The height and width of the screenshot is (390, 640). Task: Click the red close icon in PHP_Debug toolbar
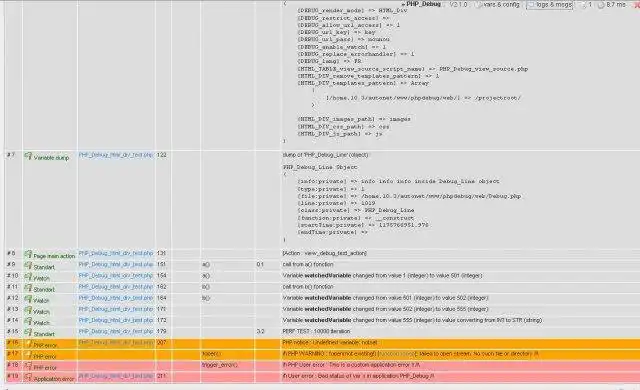(638, 5)
